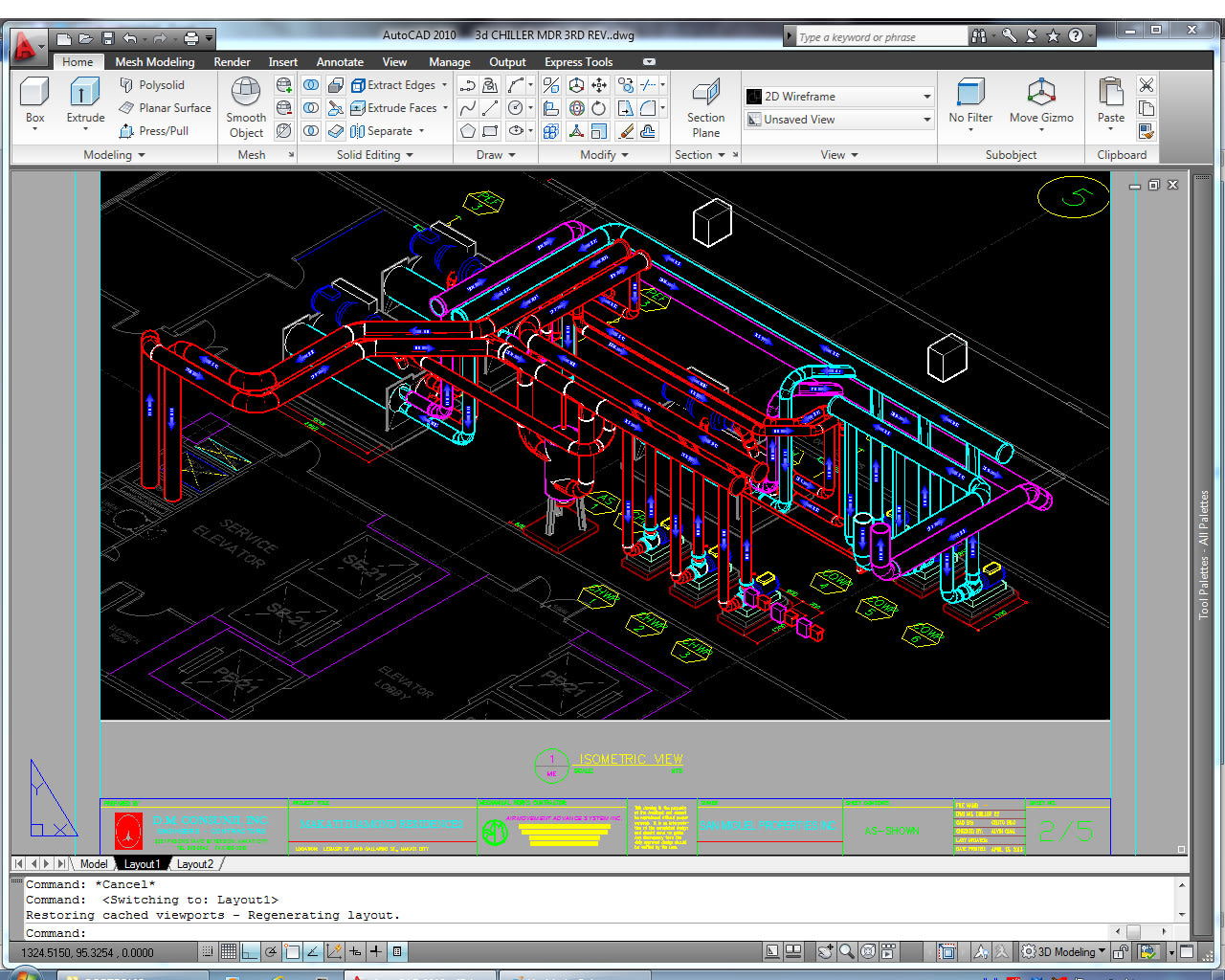Click the New drawing icon in quick access toolbar
Viewport: 1225px width, 980px height.
tap(64, 38)
